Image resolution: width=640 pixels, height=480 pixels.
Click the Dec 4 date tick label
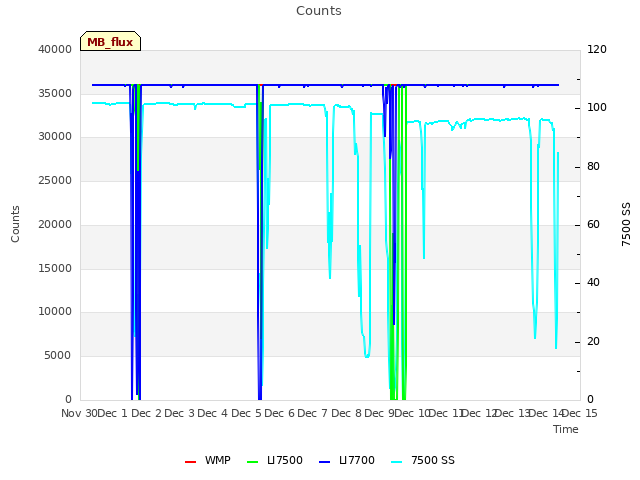(x=213, y=413)
